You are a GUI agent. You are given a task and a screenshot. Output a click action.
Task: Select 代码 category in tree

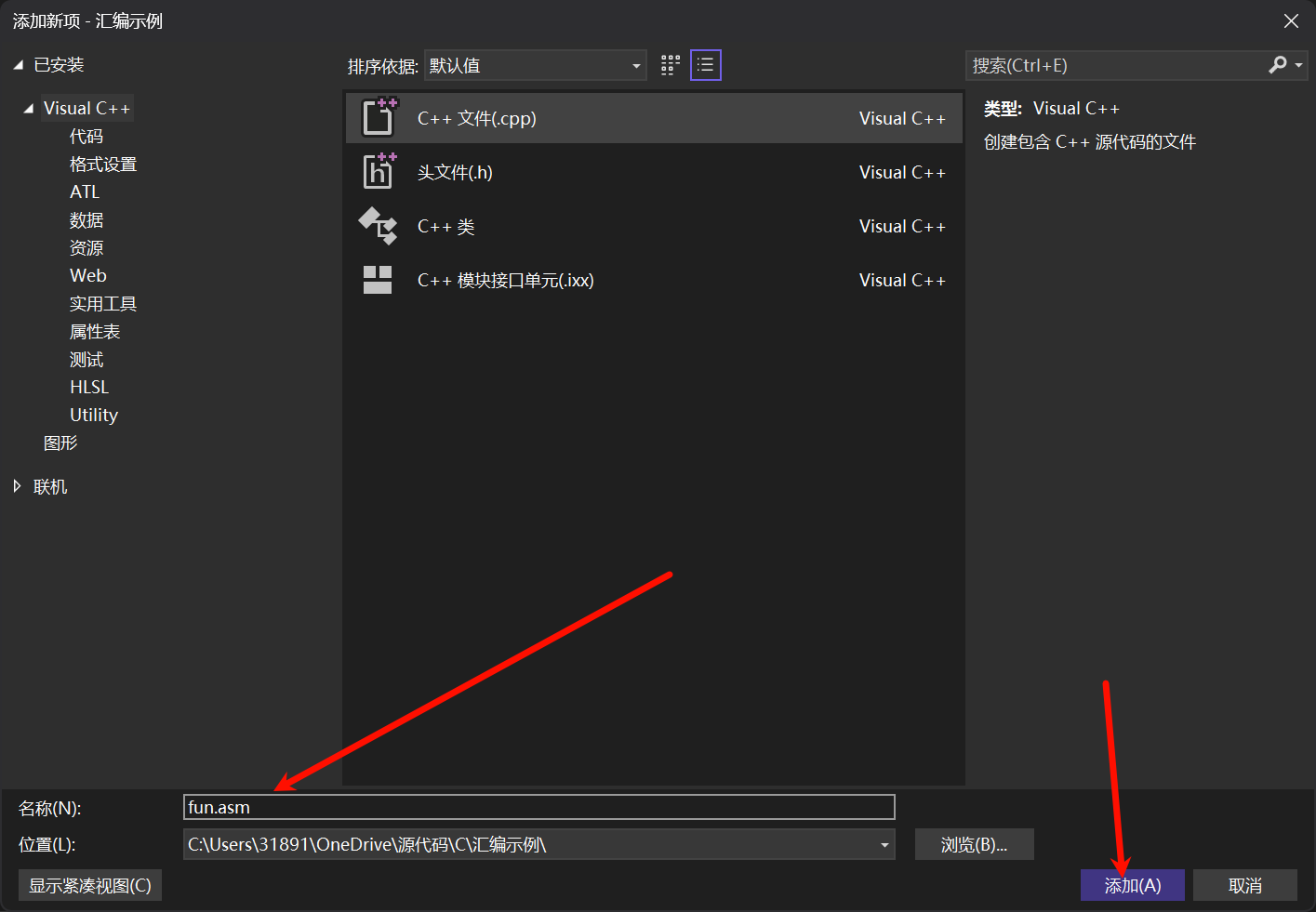coord(86,137)
